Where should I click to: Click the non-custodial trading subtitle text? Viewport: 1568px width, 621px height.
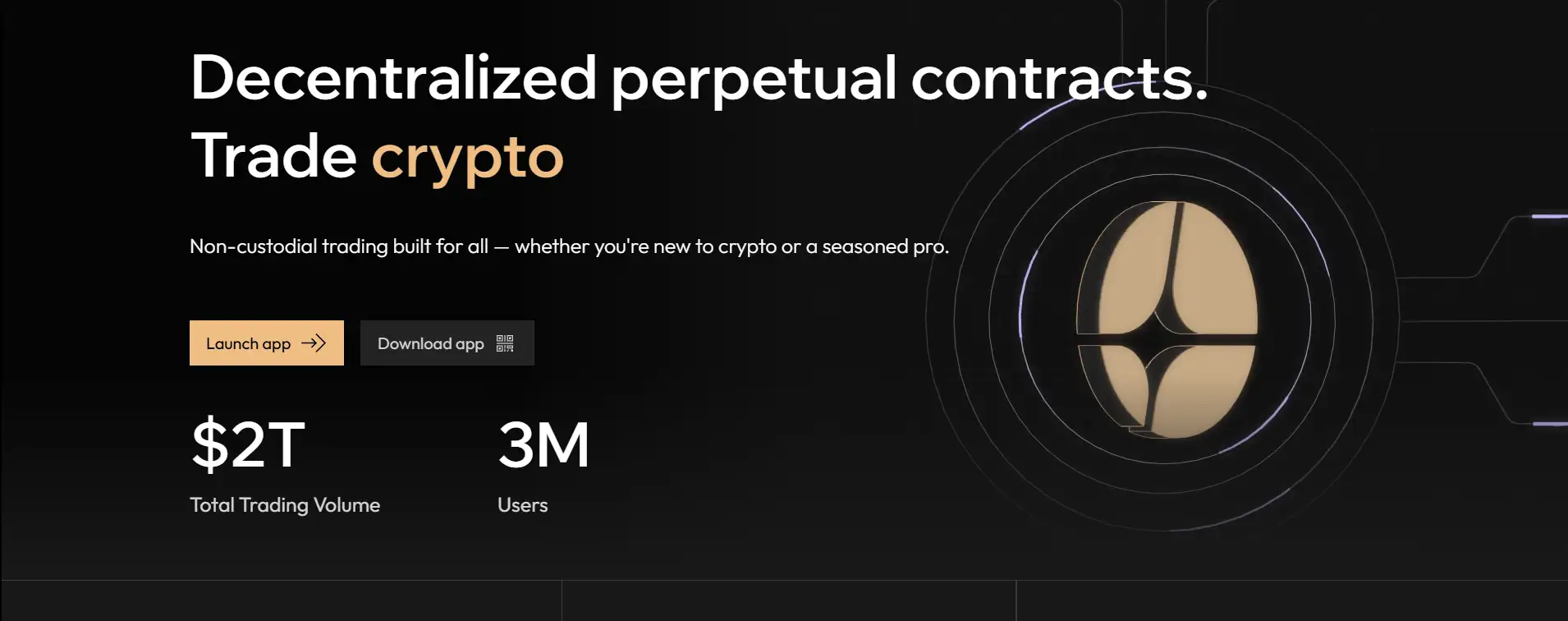coord(569,246)
